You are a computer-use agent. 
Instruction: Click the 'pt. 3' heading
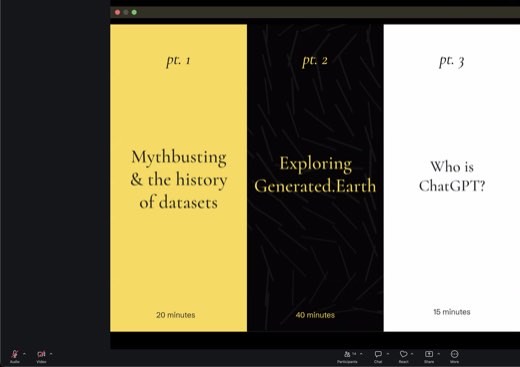click(452, 61)
